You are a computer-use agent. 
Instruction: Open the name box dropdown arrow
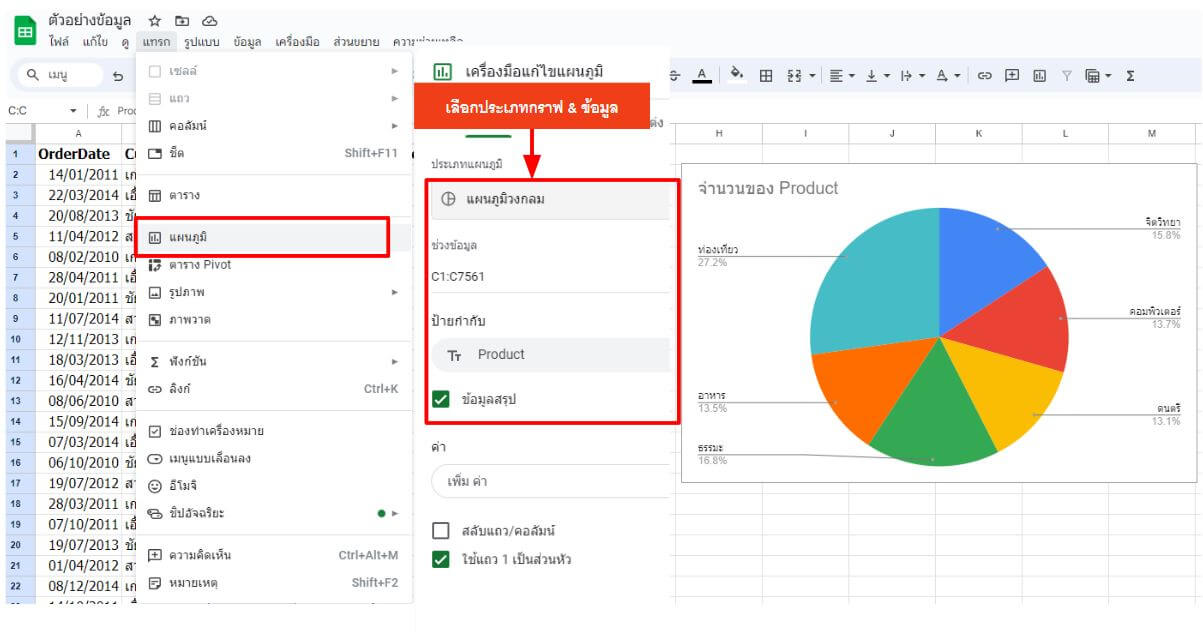coord(73,111)
